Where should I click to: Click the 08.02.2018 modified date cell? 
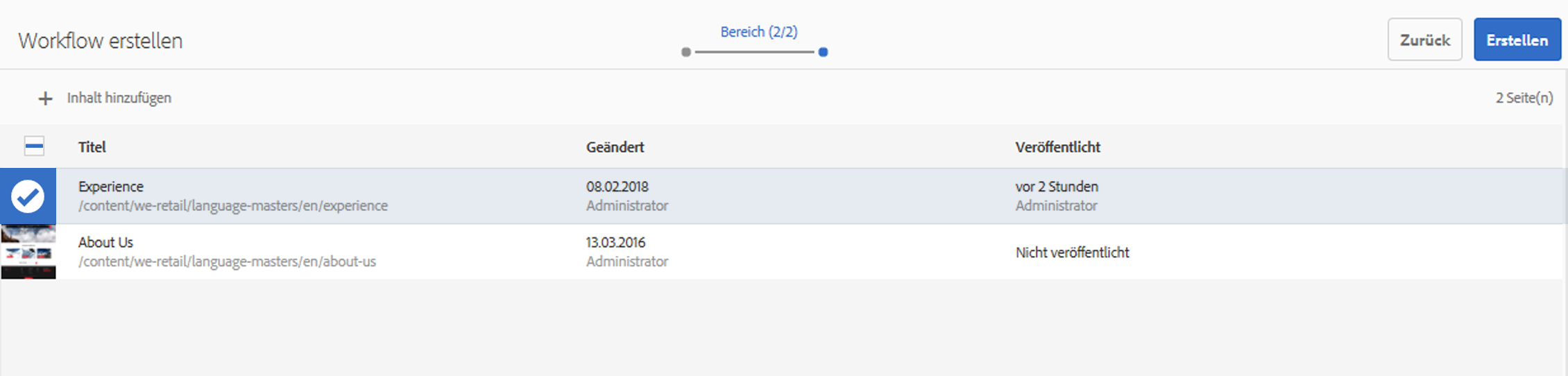click(617, 187)
